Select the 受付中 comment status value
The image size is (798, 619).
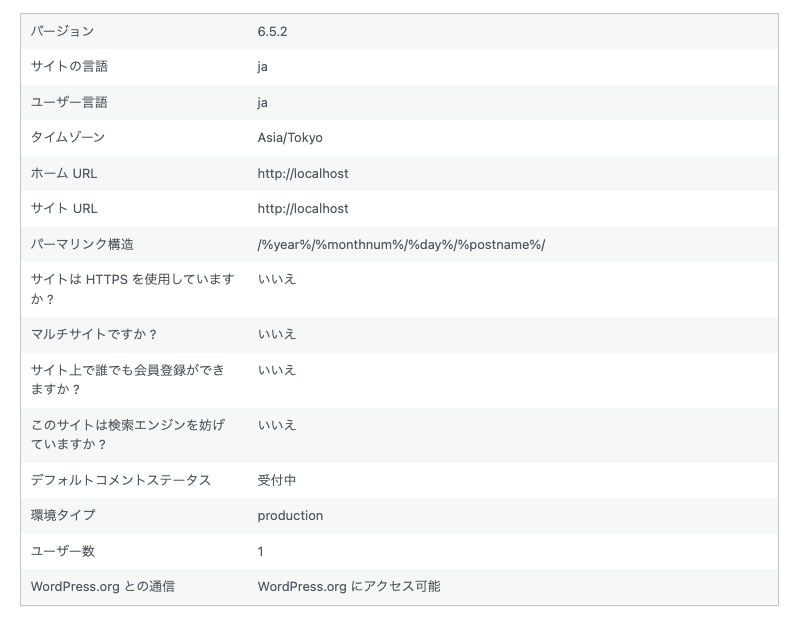(277, 480)
